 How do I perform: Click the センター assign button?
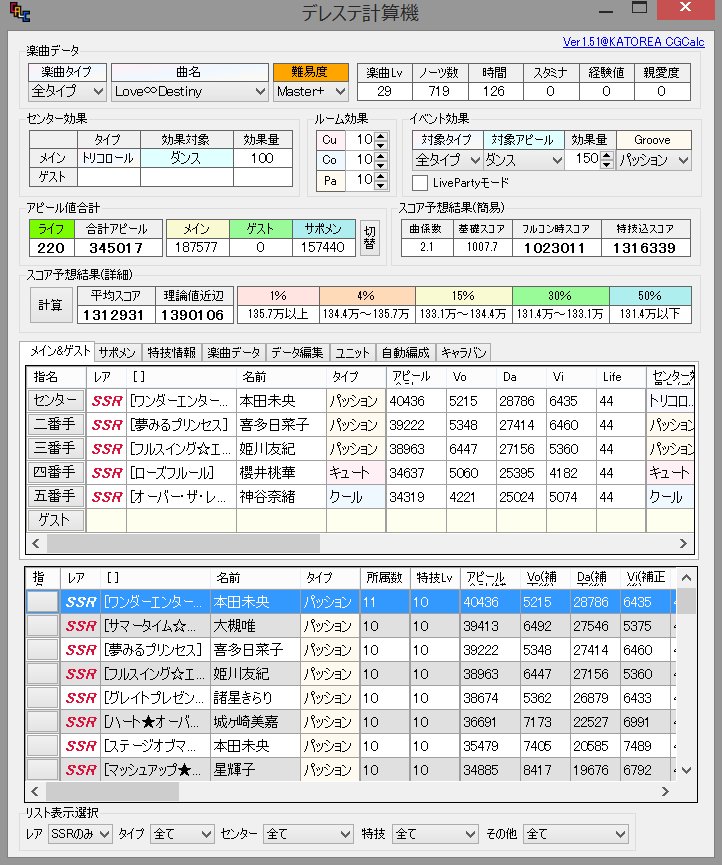[56, 400]
